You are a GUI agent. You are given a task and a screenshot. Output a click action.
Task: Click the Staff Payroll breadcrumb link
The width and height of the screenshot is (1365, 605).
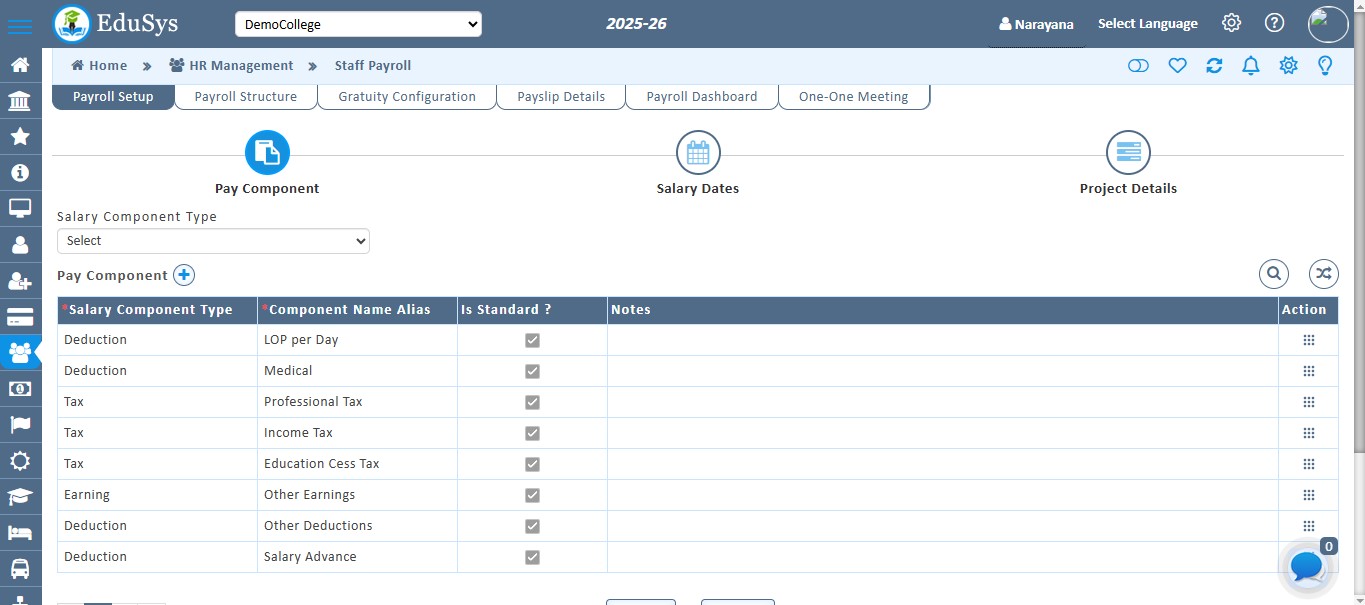point(372,65)
